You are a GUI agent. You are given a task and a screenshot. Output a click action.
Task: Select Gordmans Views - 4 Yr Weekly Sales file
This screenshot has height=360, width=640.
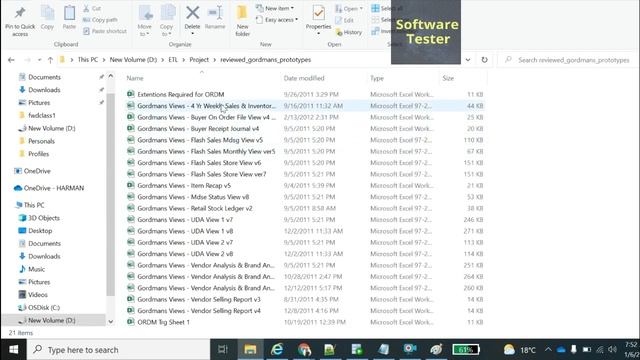[207, 106]
